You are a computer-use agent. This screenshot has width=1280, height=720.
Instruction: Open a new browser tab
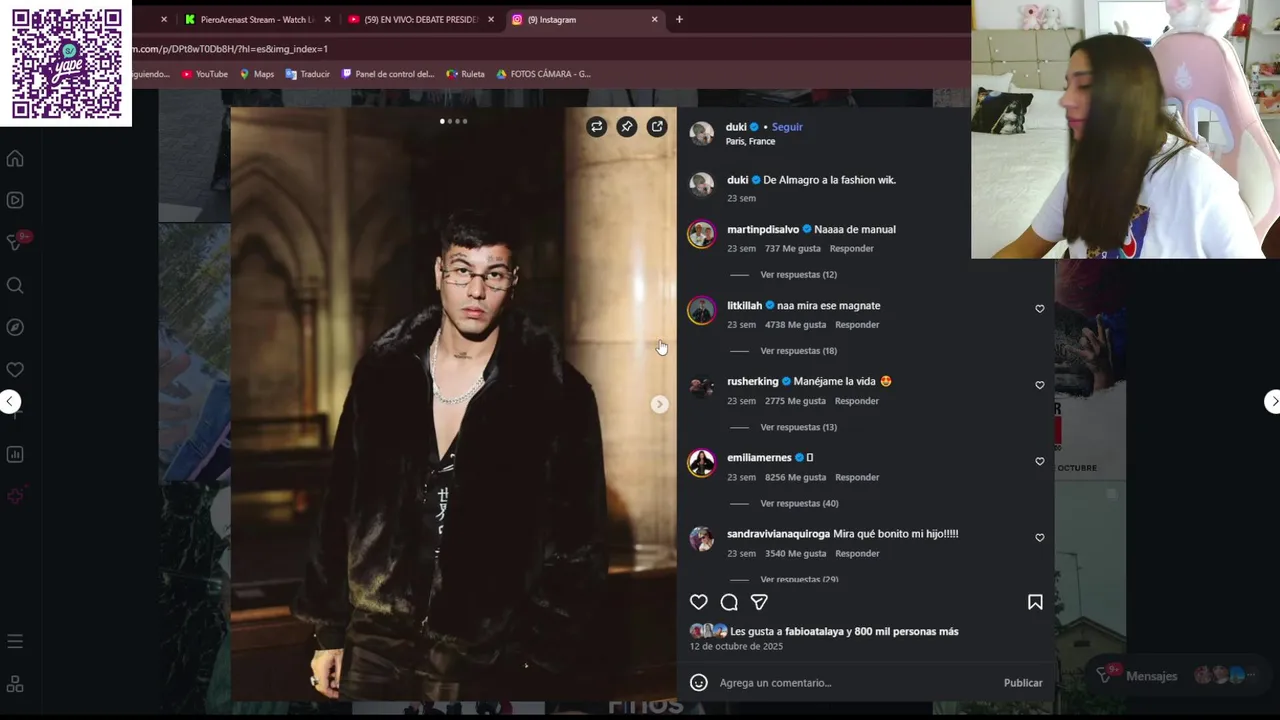(679, 19)
